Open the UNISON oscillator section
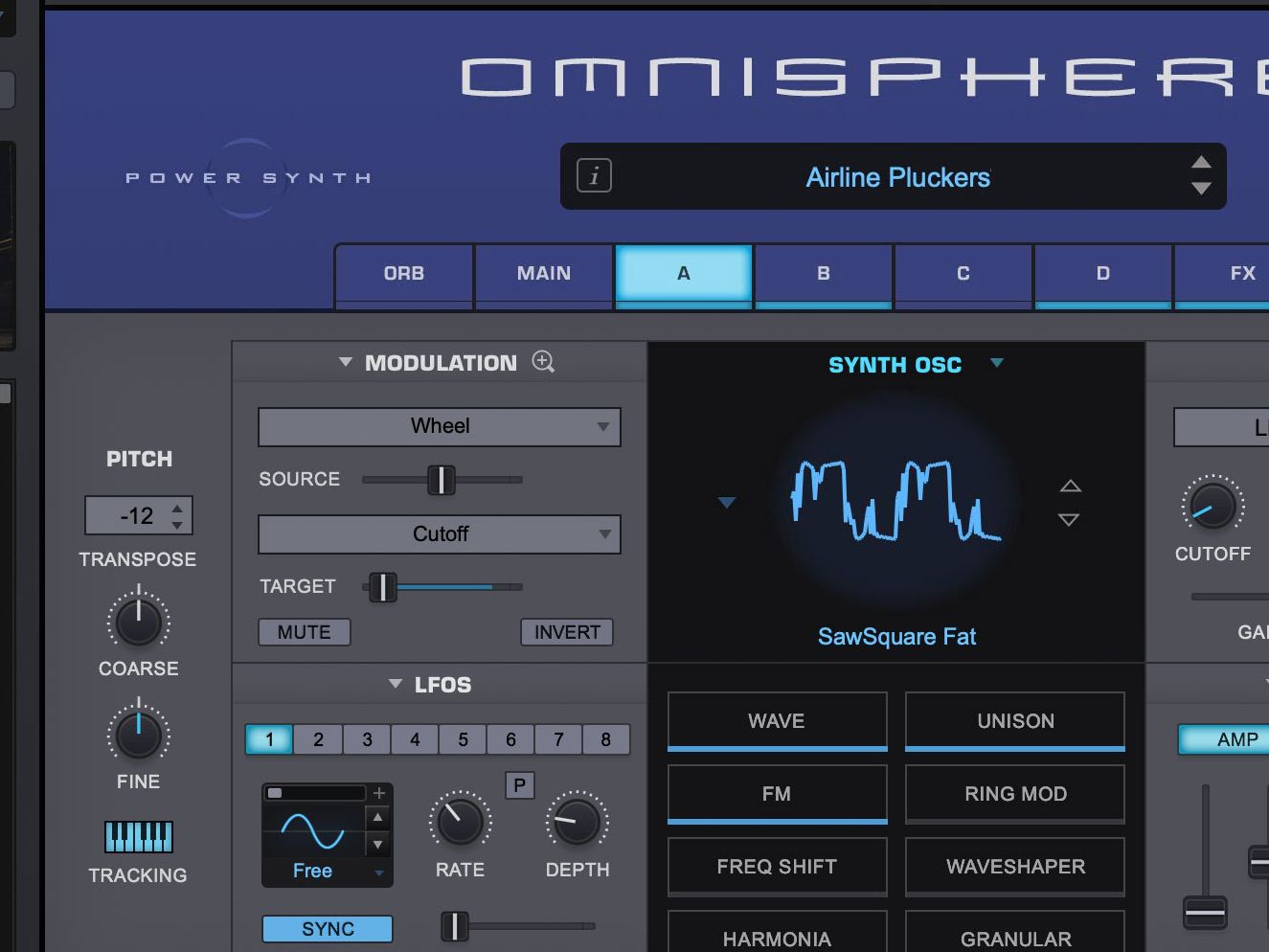This screenshot has width=1269, height=952. [x=1015, y=721]
